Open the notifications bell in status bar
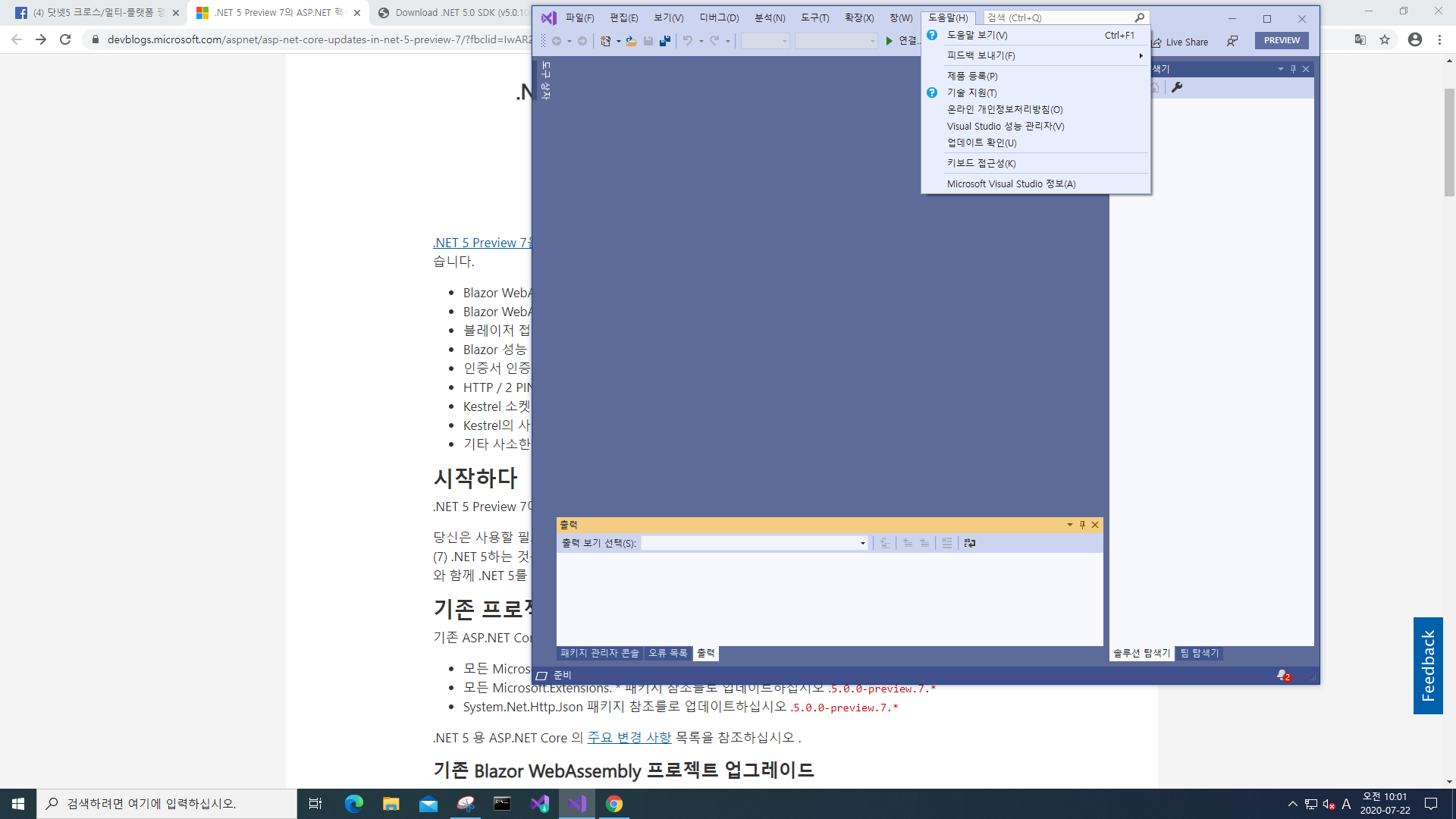 (1282, 675)
